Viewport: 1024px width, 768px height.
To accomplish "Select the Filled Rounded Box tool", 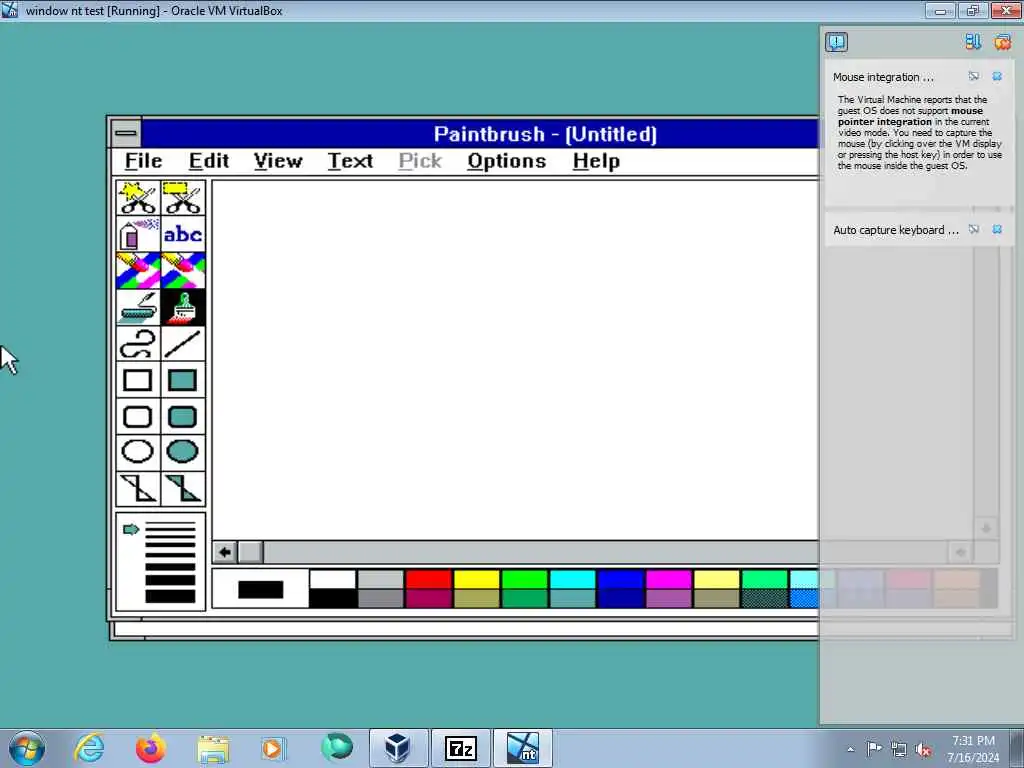I will tap(183, 416).
